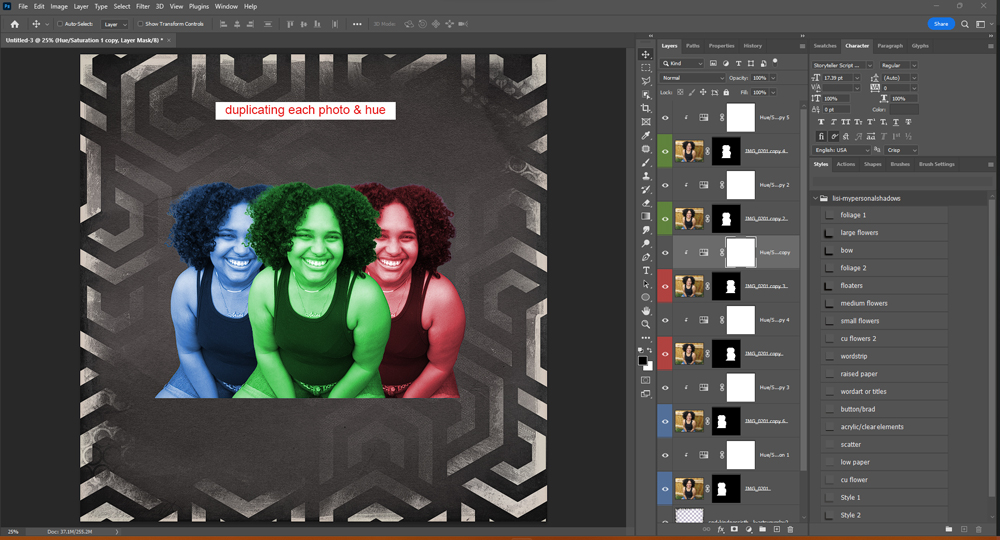Activate the Crop tool

(x=645, y=108)
